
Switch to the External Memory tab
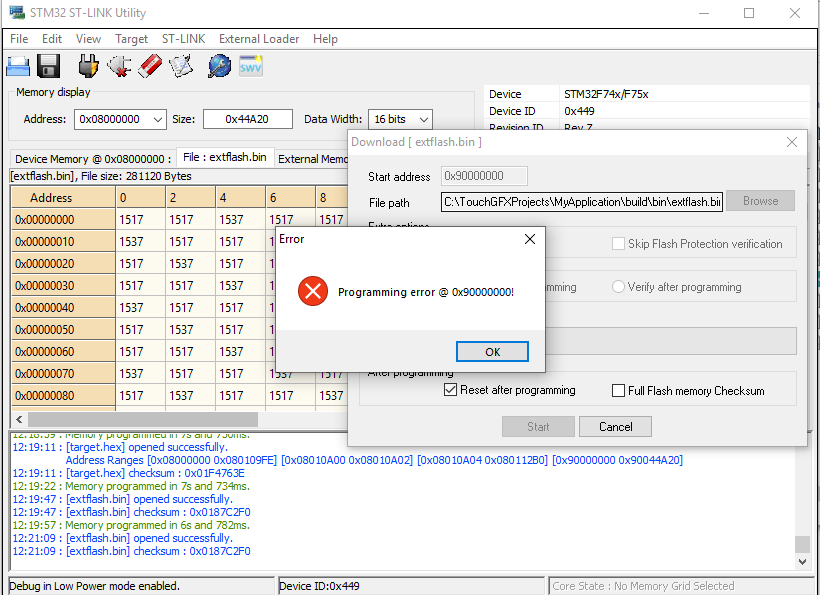[x=312, y=159]
